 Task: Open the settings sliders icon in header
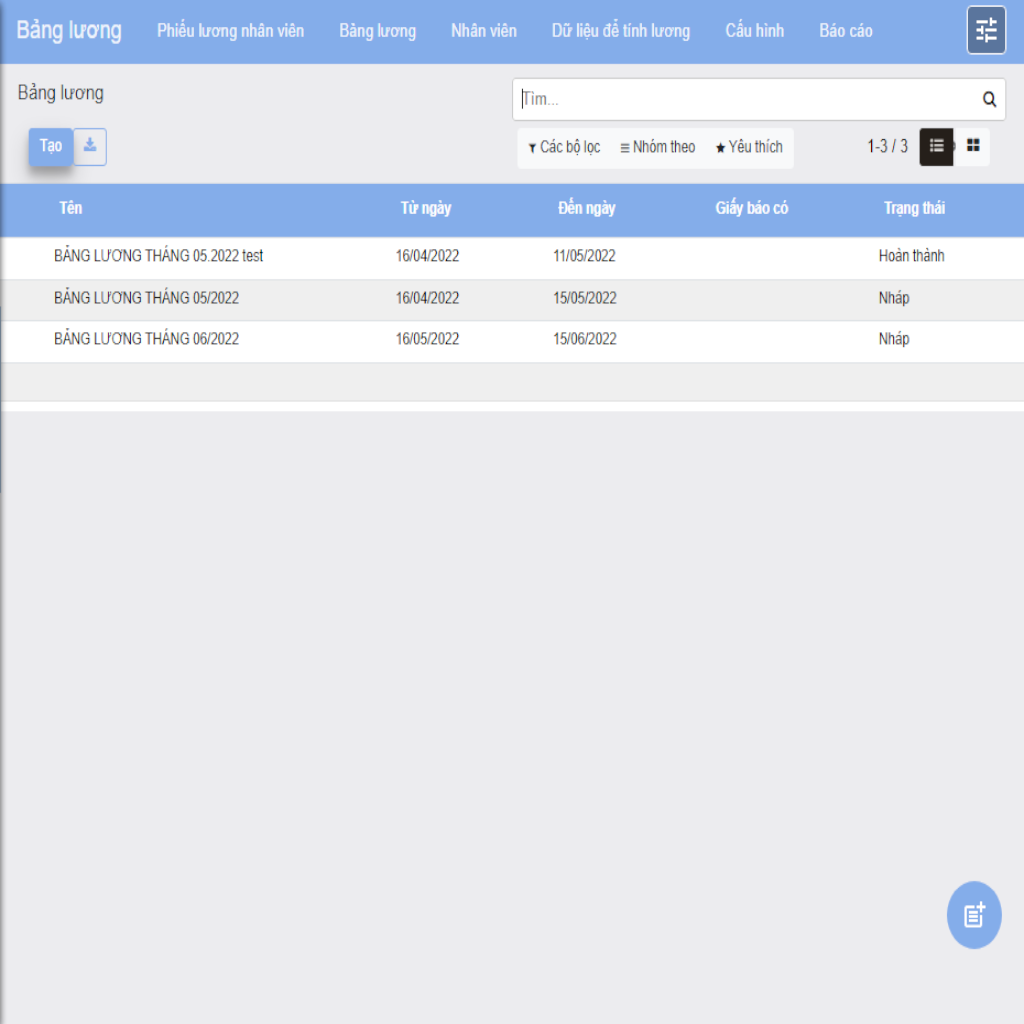coord(986,30)
